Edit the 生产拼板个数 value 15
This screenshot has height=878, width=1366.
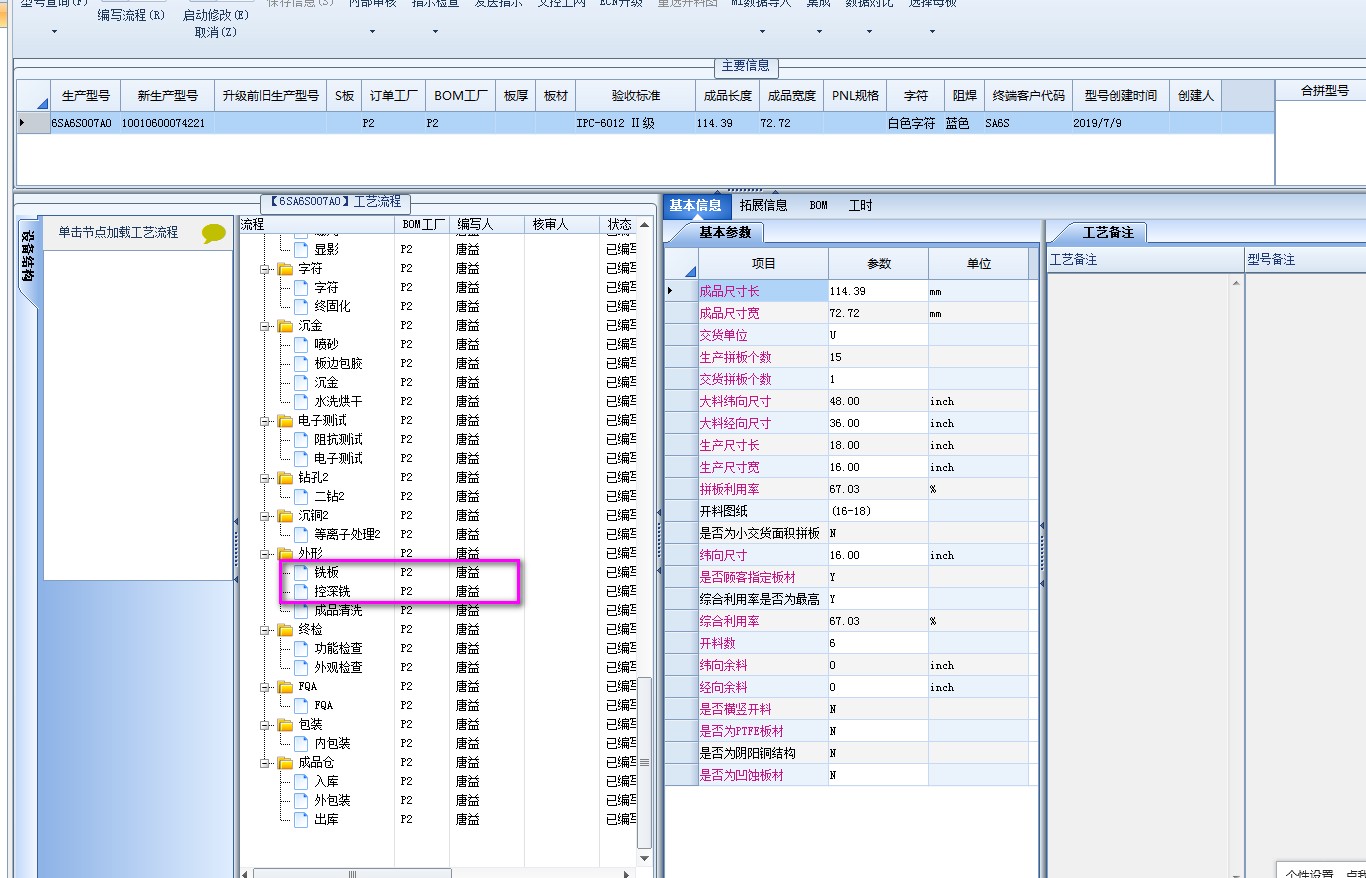pos(878,357)
